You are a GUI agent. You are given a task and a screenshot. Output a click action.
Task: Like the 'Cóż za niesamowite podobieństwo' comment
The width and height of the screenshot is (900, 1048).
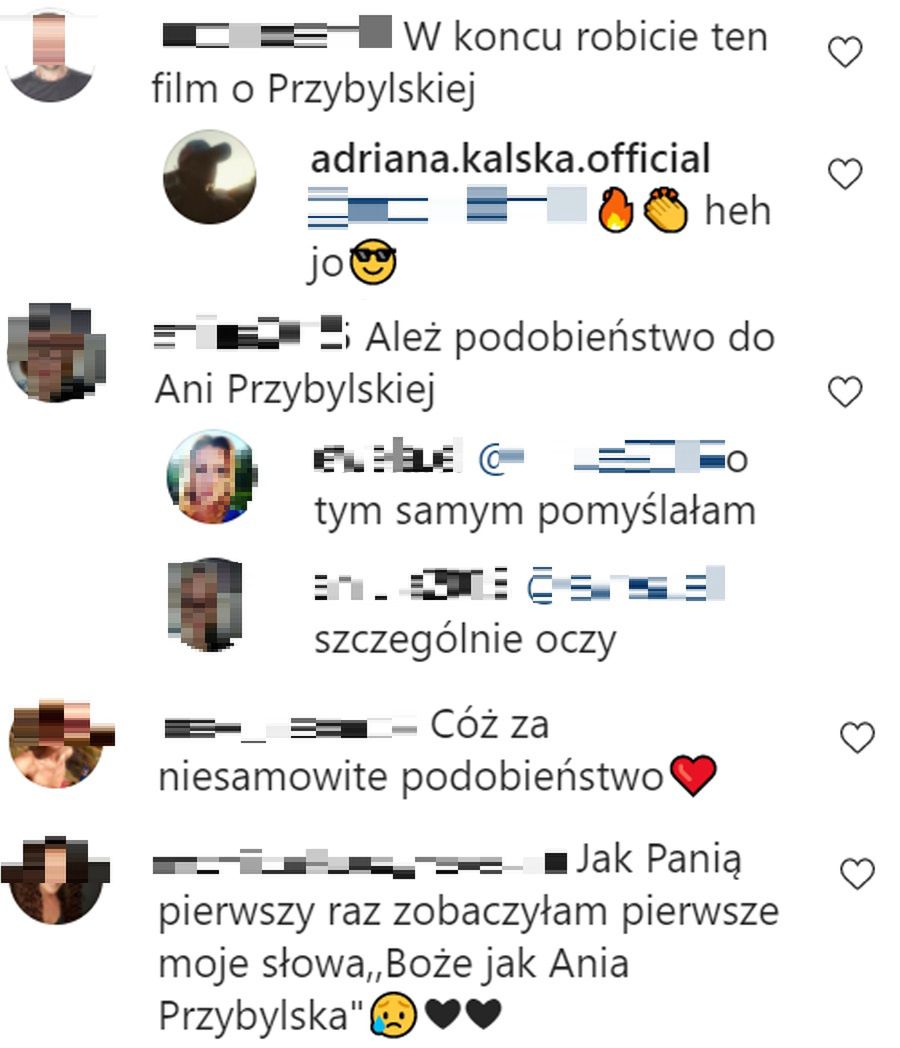point(857,737)
